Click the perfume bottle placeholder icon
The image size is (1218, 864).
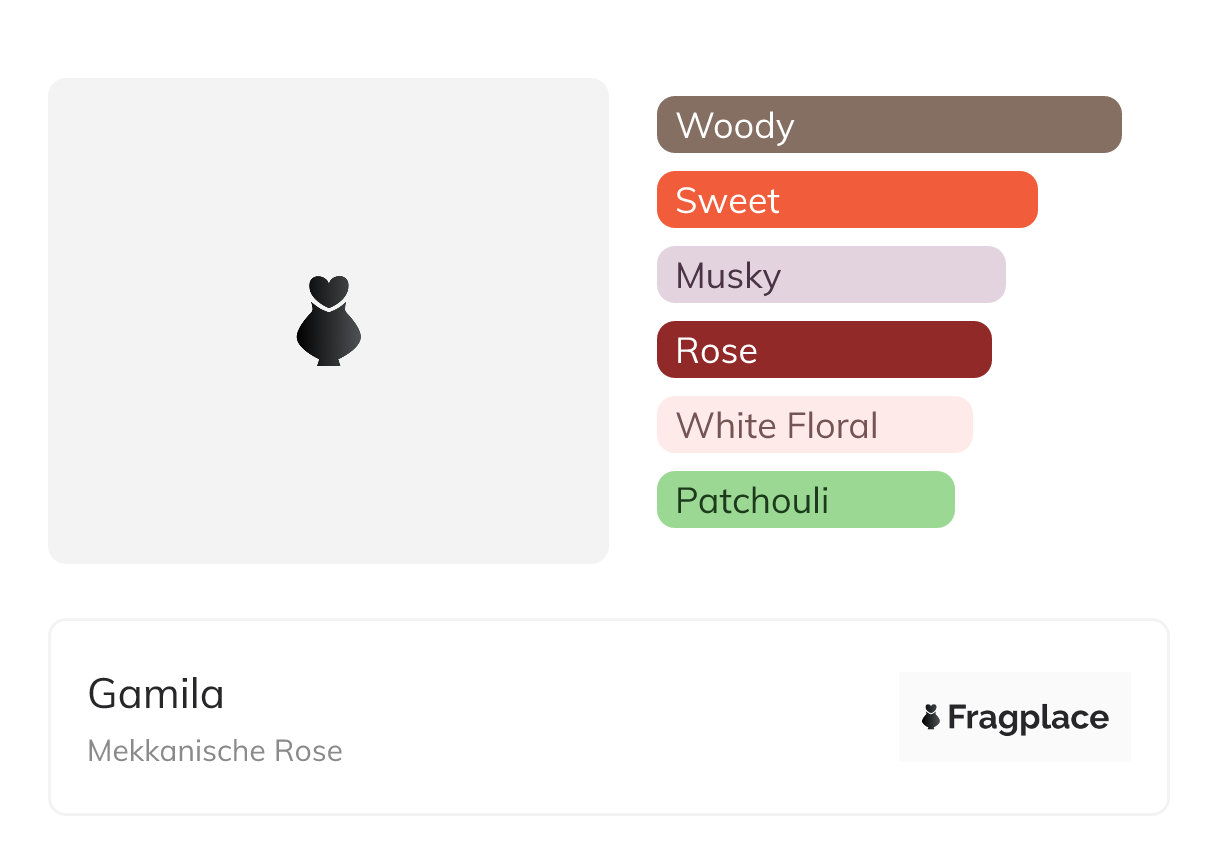329,320
